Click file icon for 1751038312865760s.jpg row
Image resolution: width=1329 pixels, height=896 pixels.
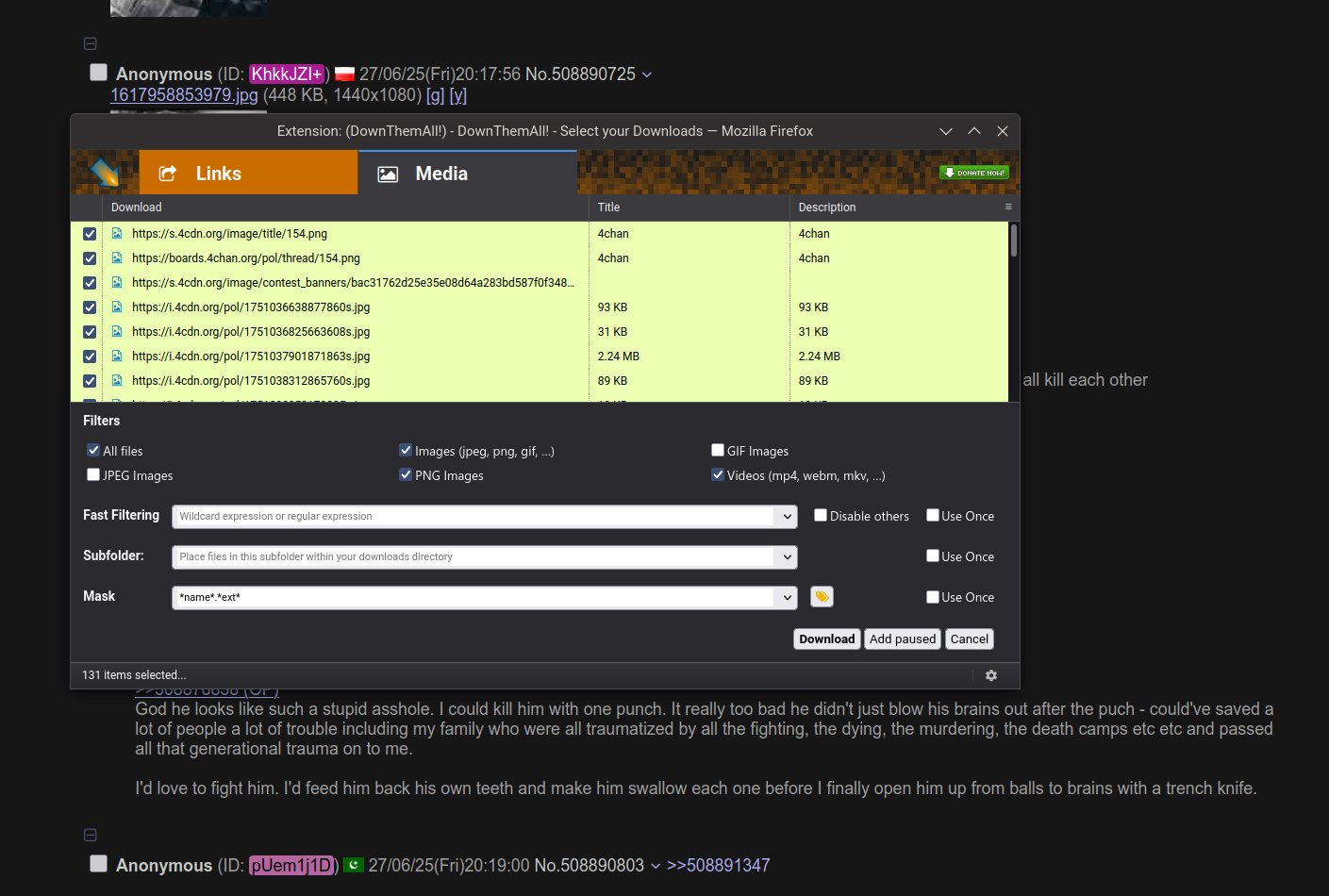117,380
